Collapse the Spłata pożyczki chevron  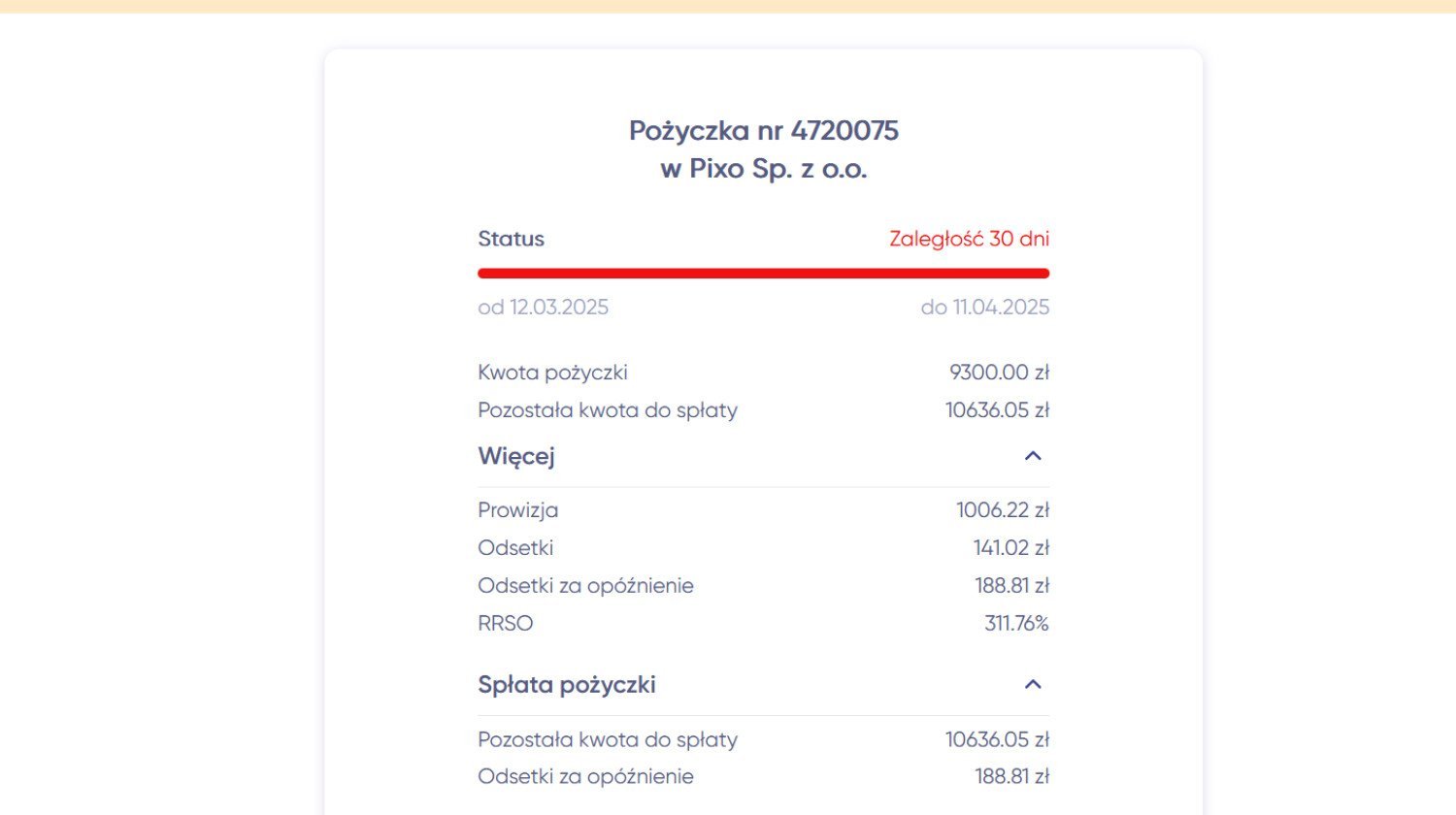tap(1033, 684)
